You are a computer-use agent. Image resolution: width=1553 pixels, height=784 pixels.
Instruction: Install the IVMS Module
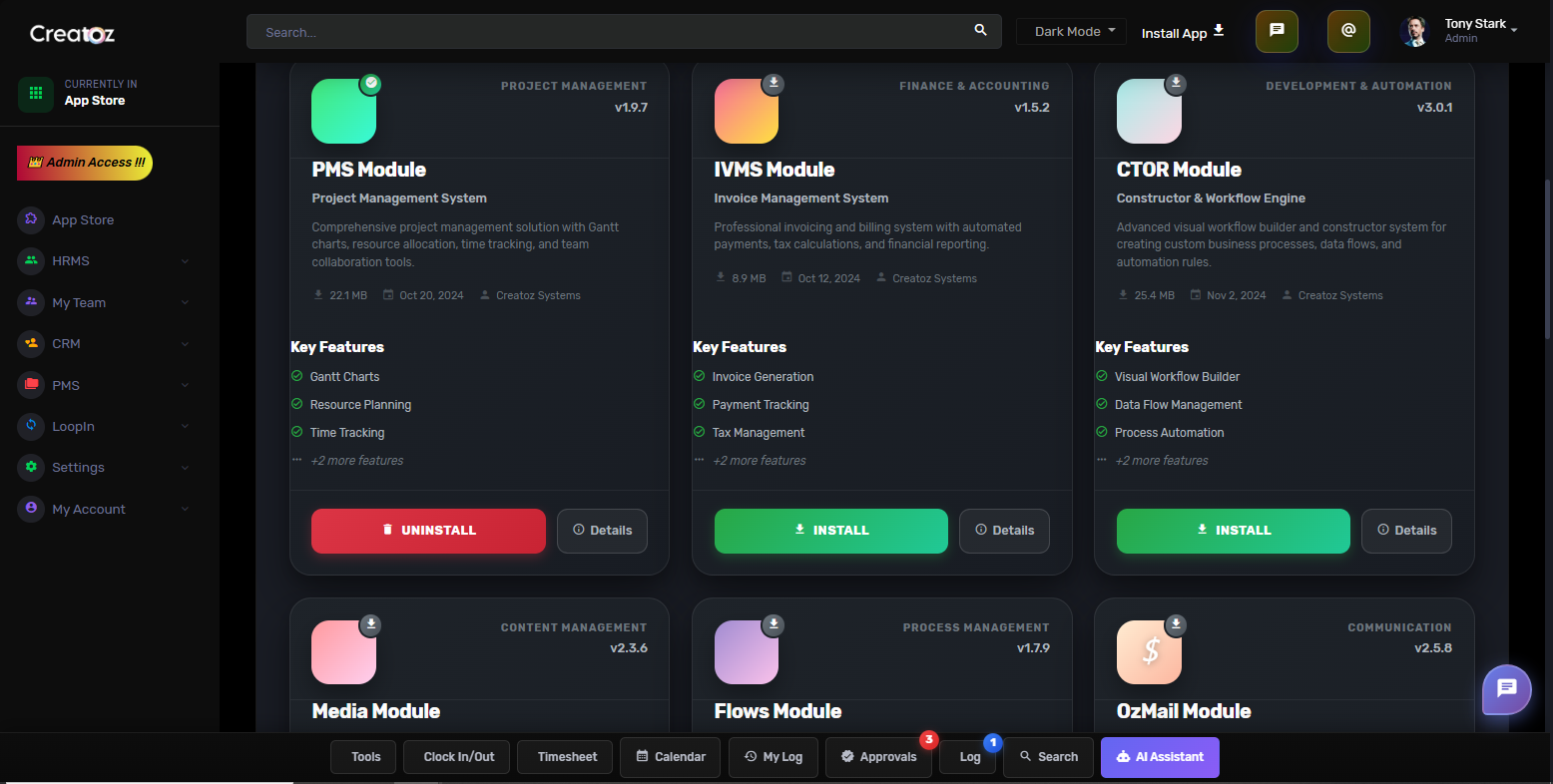(830, 531)
